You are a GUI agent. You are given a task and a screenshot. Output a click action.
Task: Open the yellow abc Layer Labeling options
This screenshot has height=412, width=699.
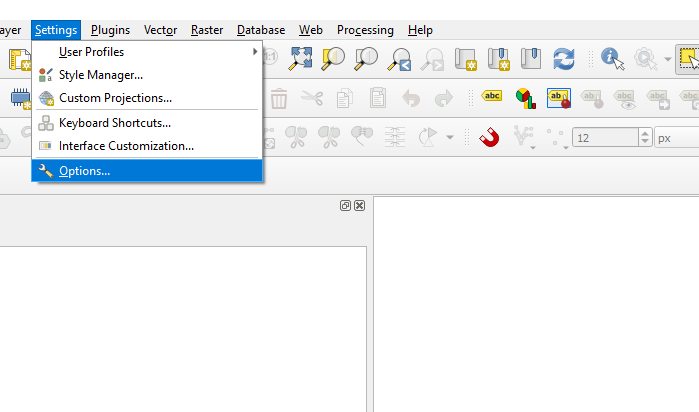click(491, 97)
